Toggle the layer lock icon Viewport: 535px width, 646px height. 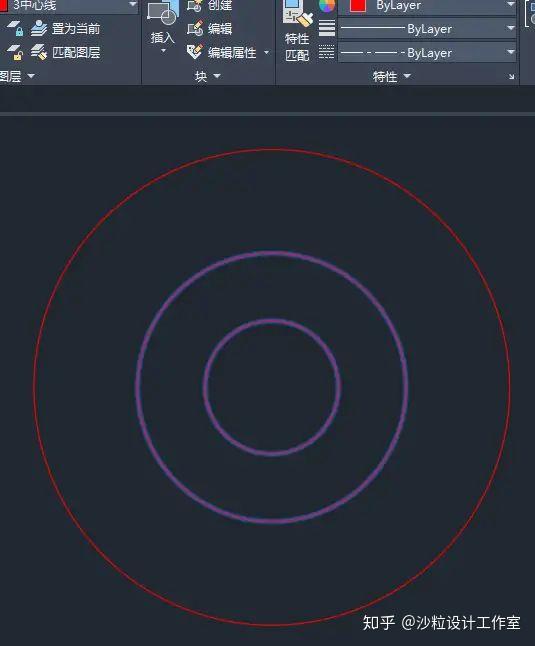tap(15, 28)
